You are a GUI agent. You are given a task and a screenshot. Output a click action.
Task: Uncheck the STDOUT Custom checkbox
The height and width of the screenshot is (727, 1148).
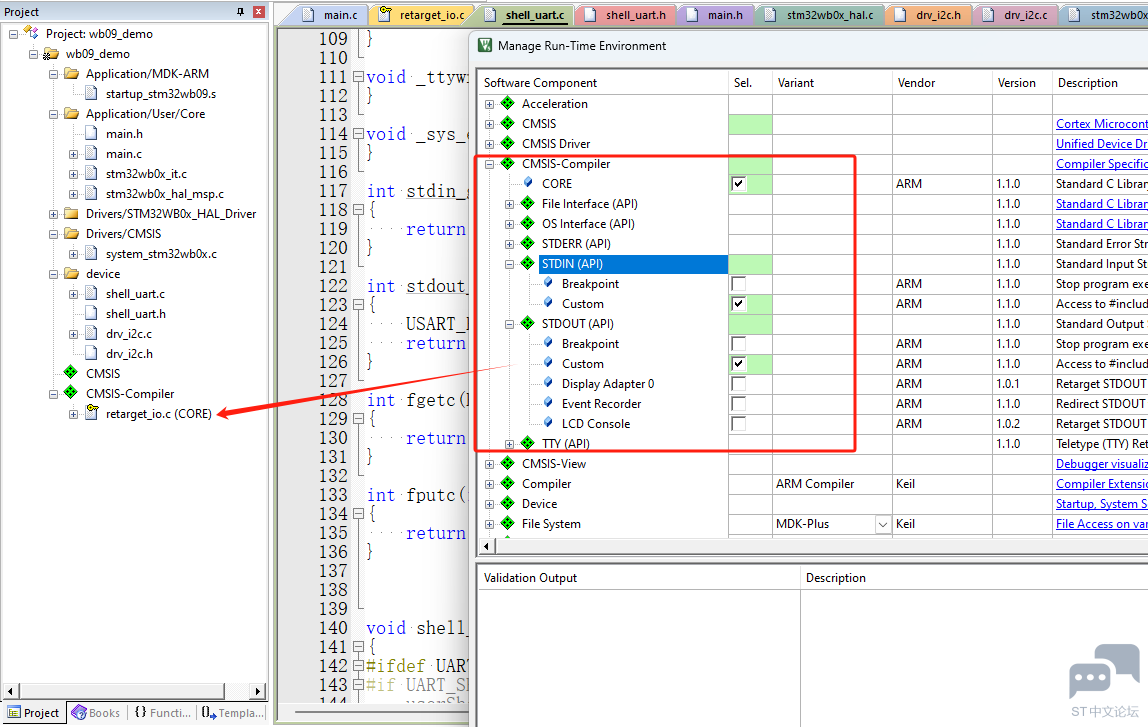[739, 364]
